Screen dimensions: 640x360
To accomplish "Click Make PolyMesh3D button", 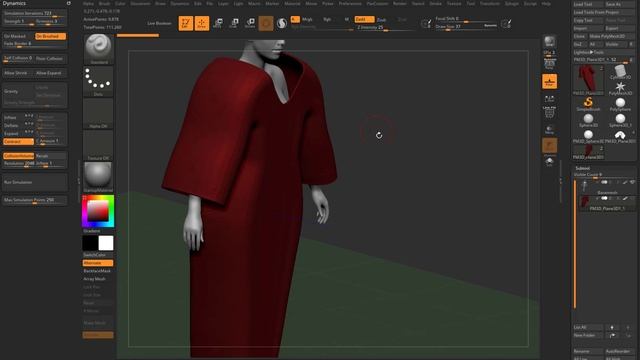I will [x=611, y=36].
